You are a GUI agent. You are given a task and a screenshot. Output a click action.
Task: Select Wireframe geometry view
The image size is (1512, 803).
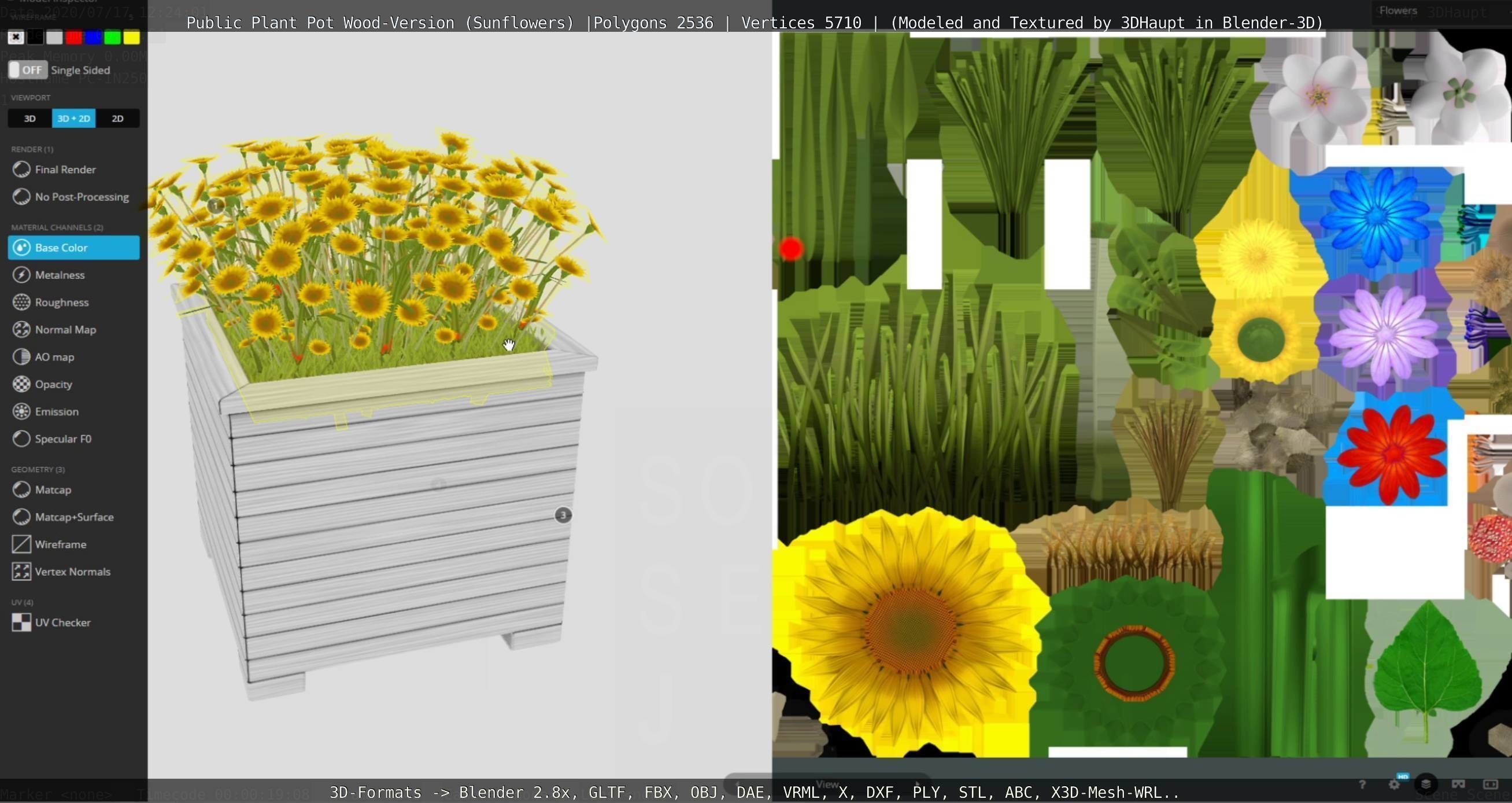[74, 544]
